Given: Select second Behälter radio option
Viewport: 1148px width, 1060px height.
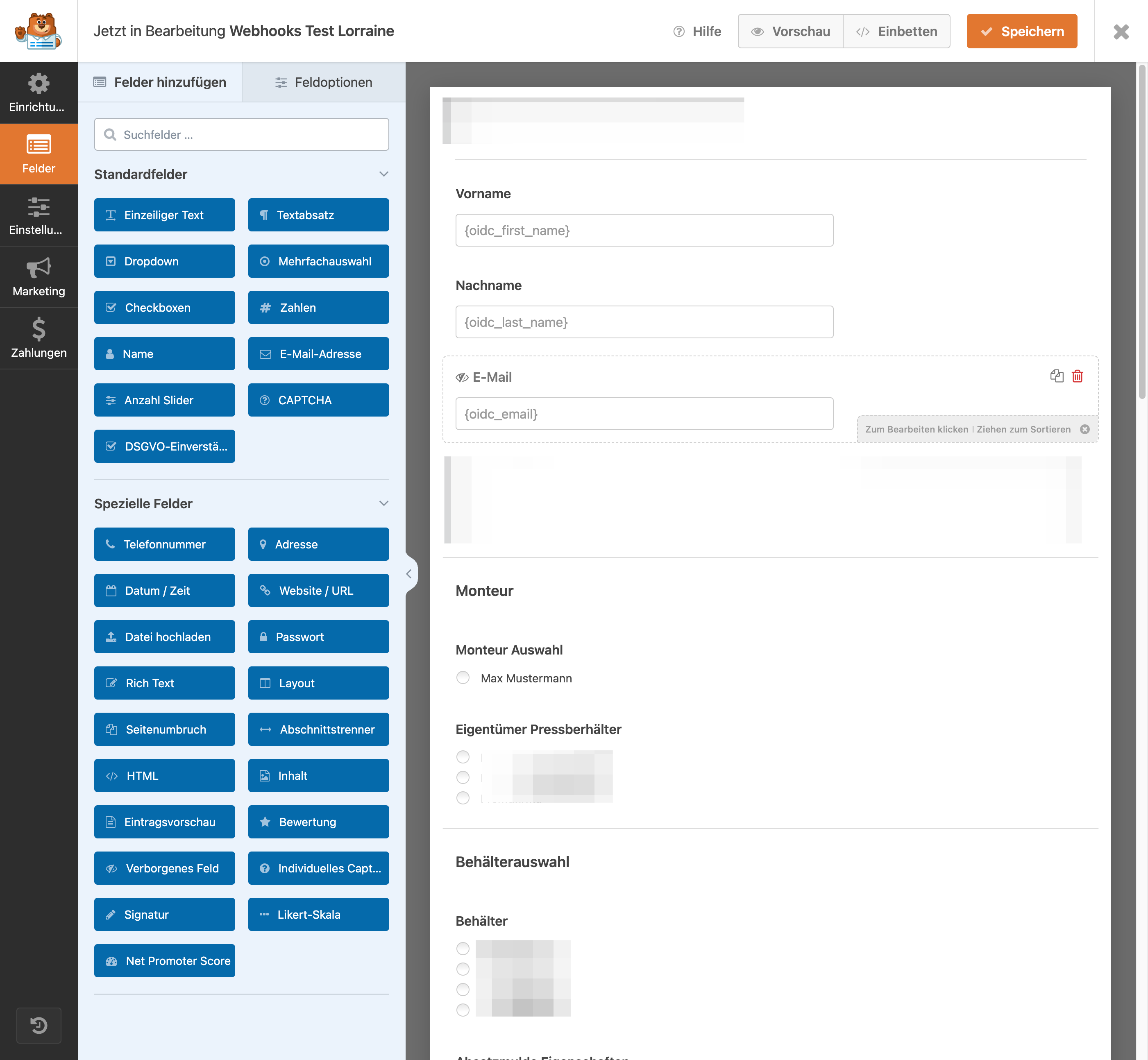Looking at the screenshot, I should coord(463,969).
